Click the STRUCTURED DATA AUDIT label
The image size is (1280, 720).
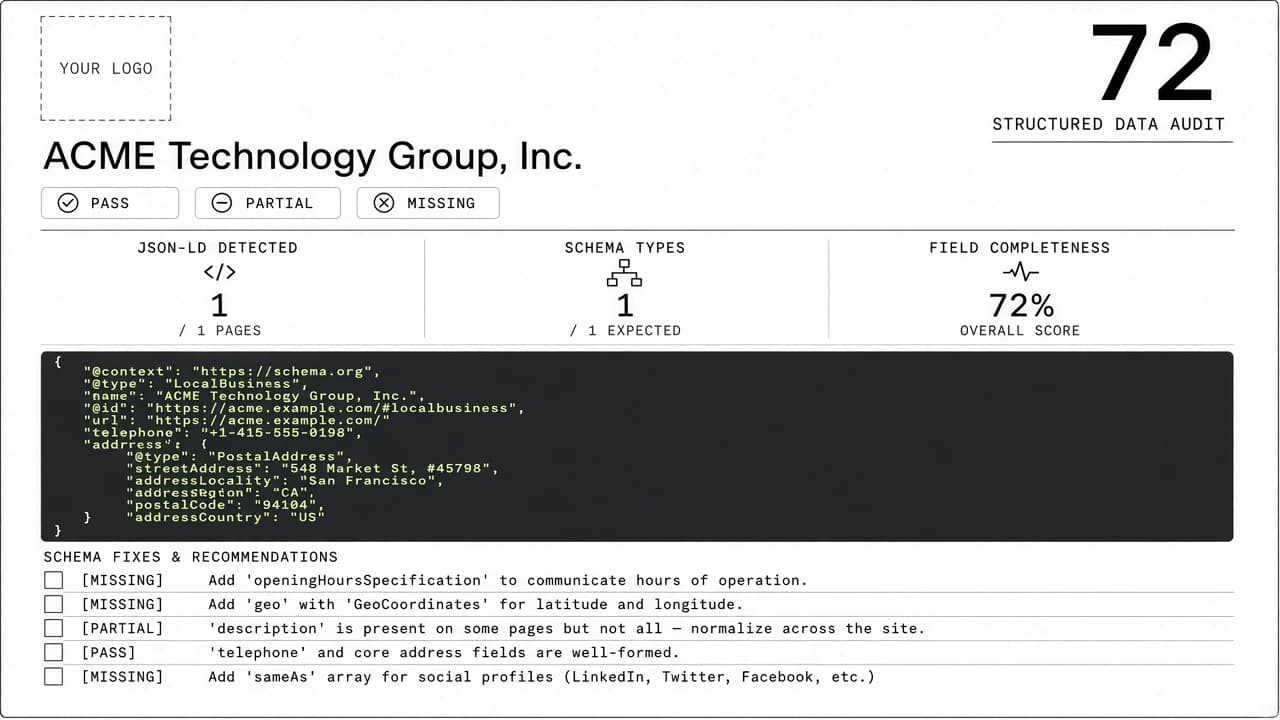point(1108,124)
